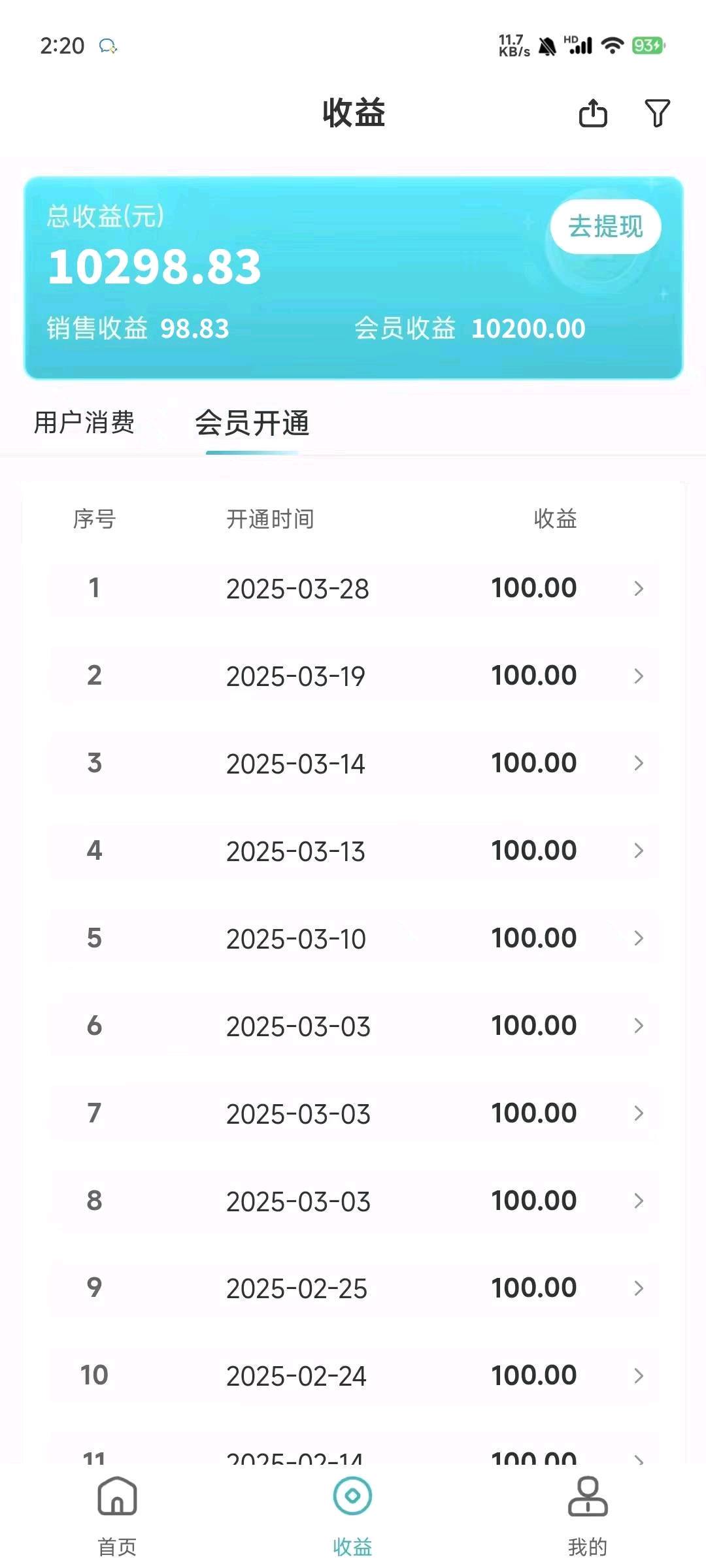
Task: Click the 去提现 withdraw button
Action: [606, 227]
